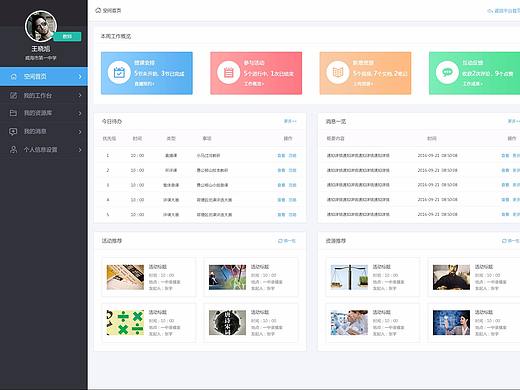Click the resource library folder icon in the sidebar

(13, 113)
